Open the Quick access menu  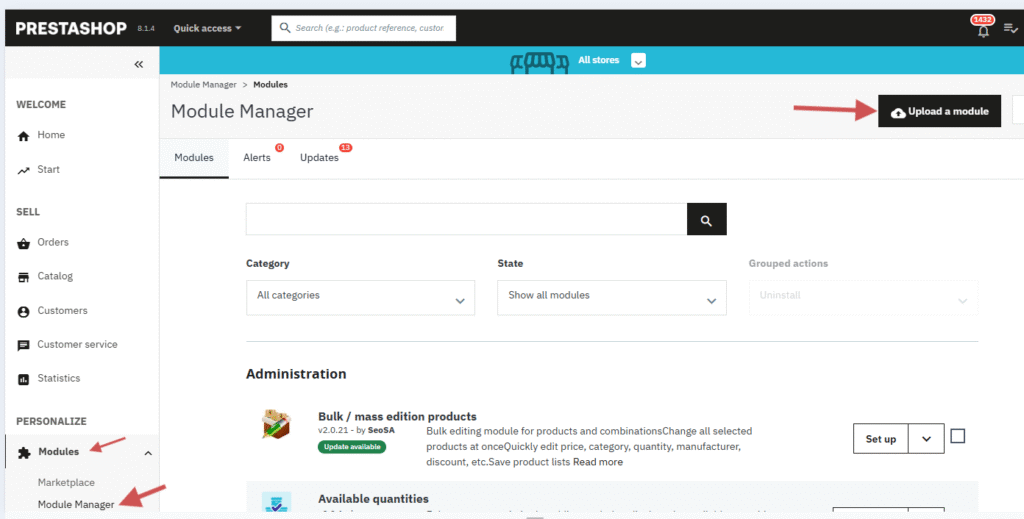point(207,28)
